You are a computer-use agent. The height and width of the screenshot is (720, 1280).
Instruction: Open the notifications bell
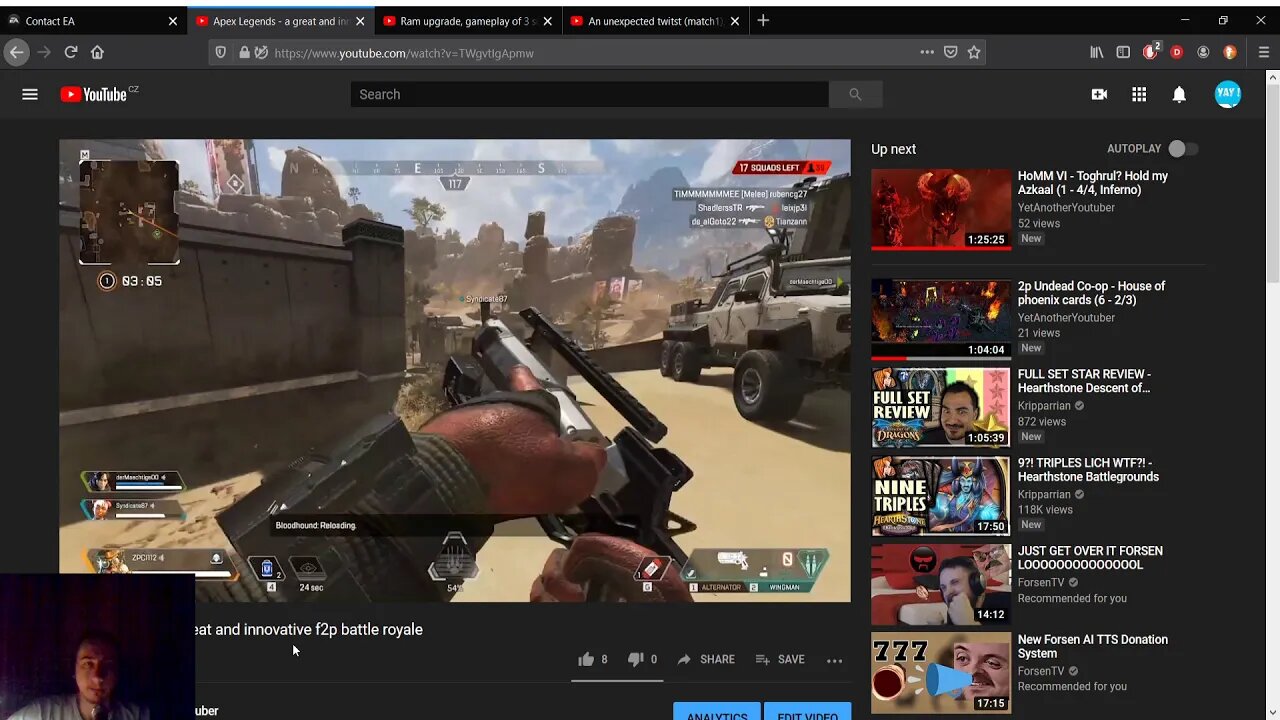[x=1179, y=94]
